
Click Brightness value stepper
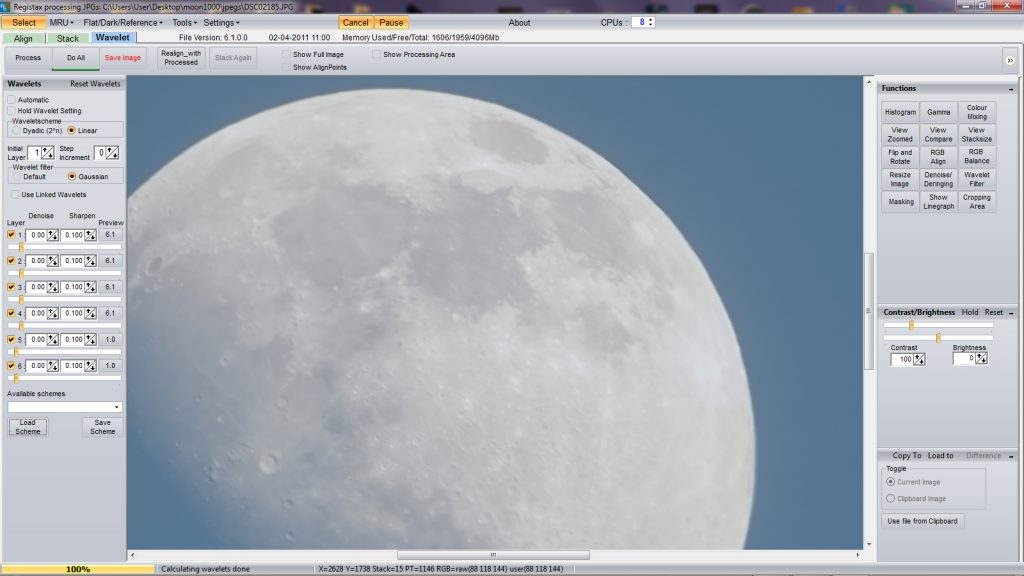981,359
